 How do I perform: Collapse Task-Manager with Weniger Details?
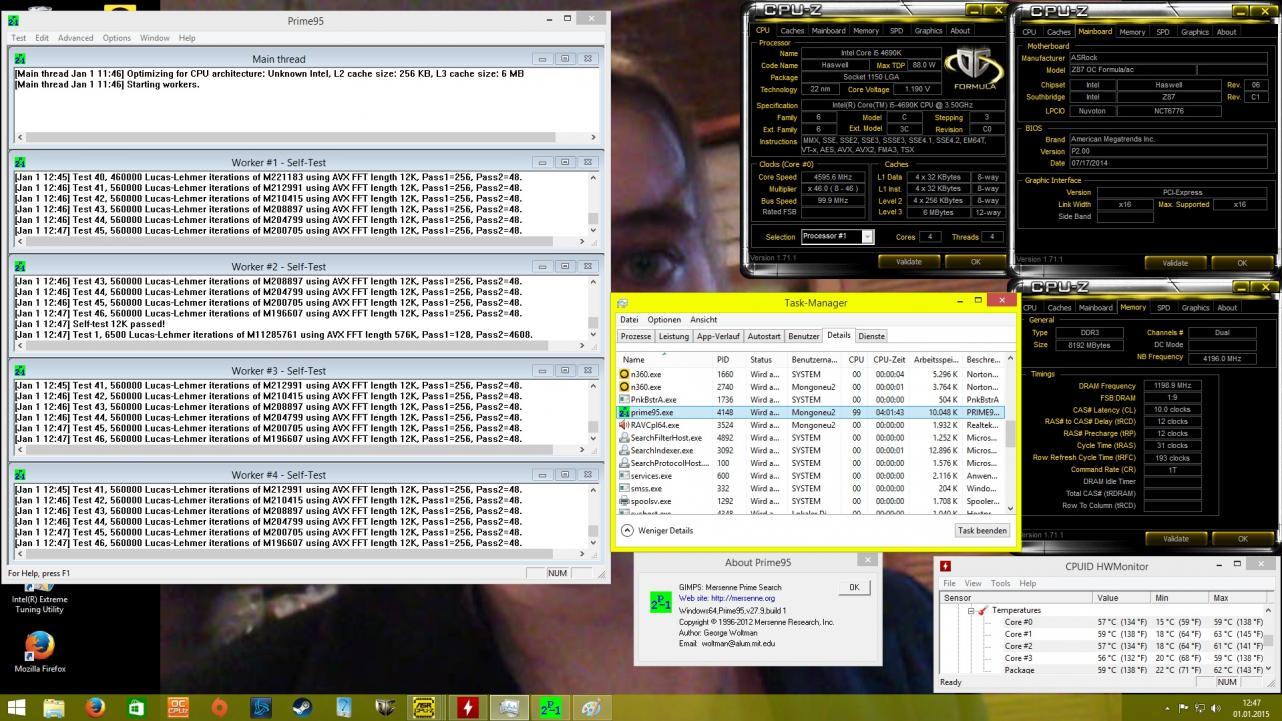pyautogui.click(x=657, y=531)
